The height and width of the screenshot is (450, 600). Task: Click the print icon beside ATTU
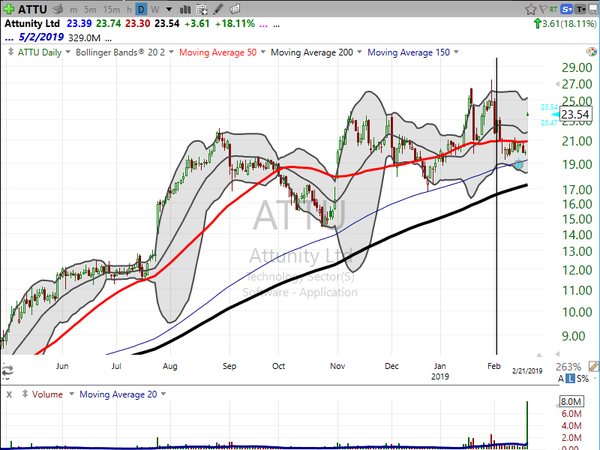[x=58, y=9]
